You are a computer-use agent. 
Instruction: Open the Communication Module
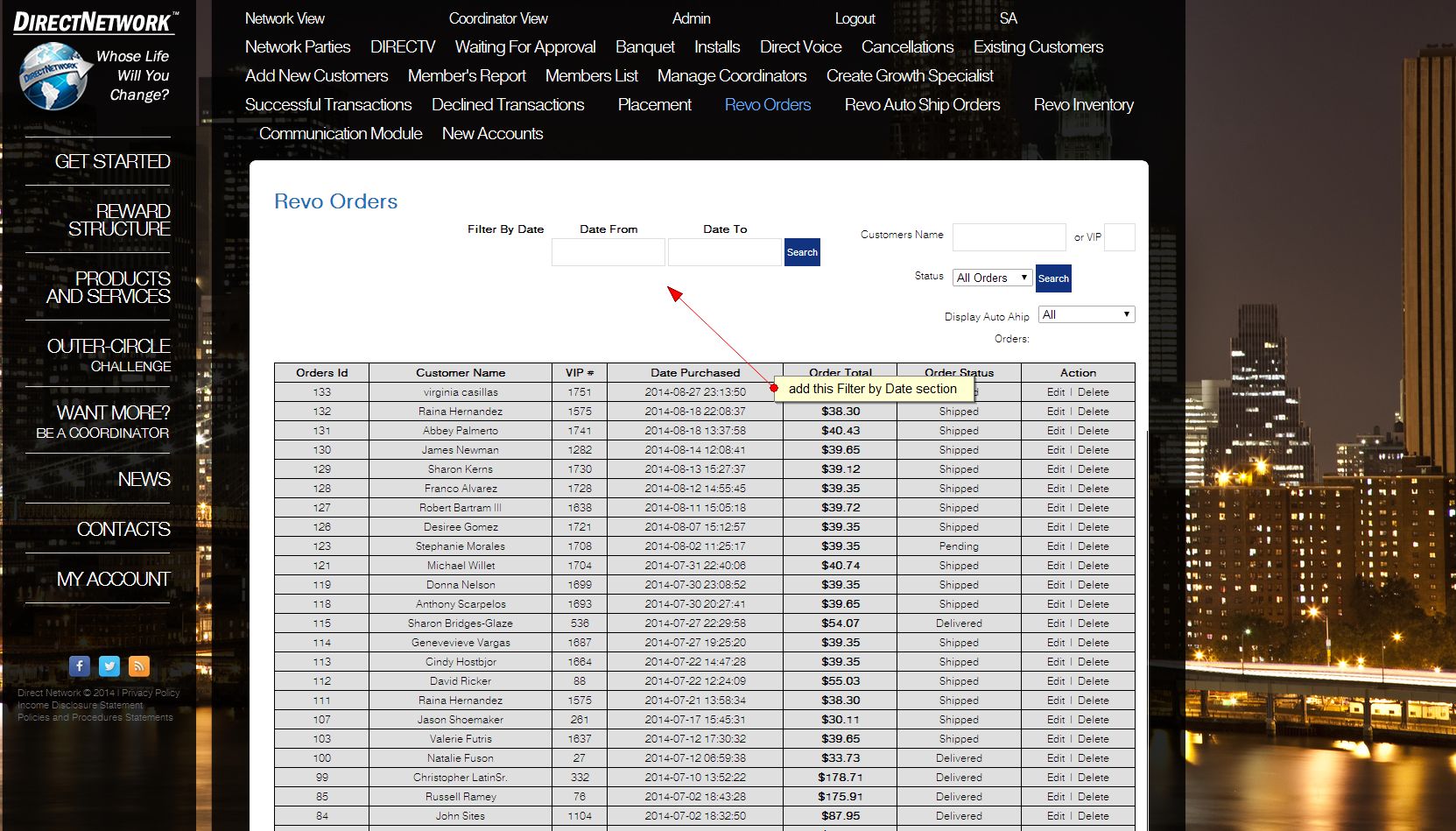coord(341,134)
